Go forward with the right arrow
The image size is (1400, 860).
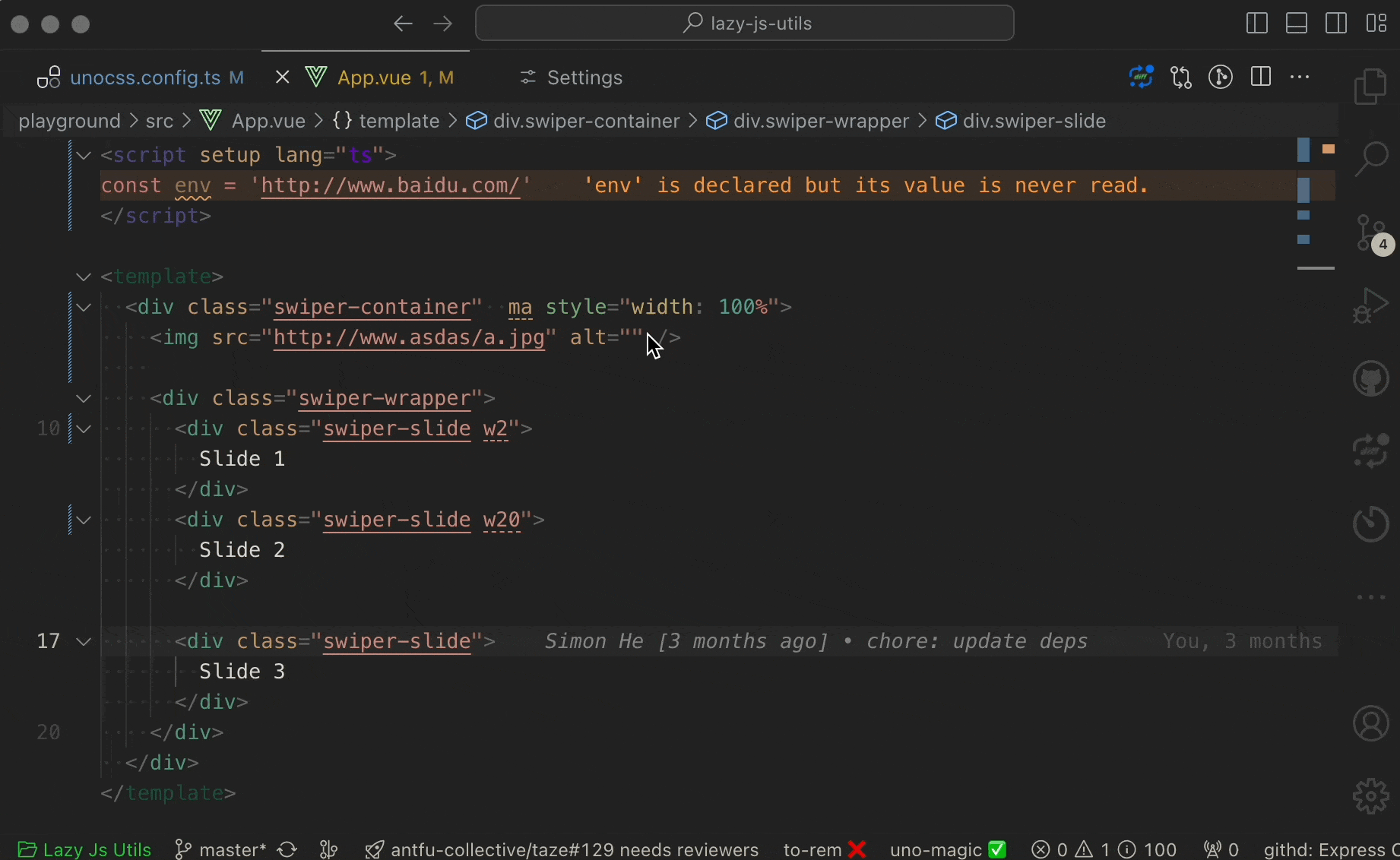[443, 24]
